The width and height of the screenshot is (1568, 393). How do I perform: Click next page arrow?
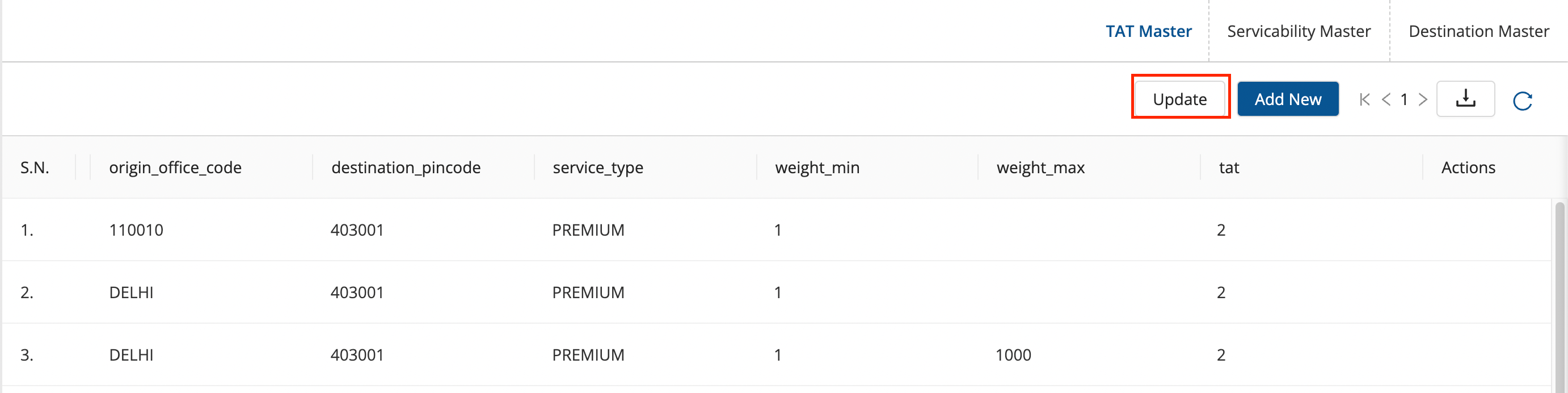pyautogui.click(x=1423, y=99)
